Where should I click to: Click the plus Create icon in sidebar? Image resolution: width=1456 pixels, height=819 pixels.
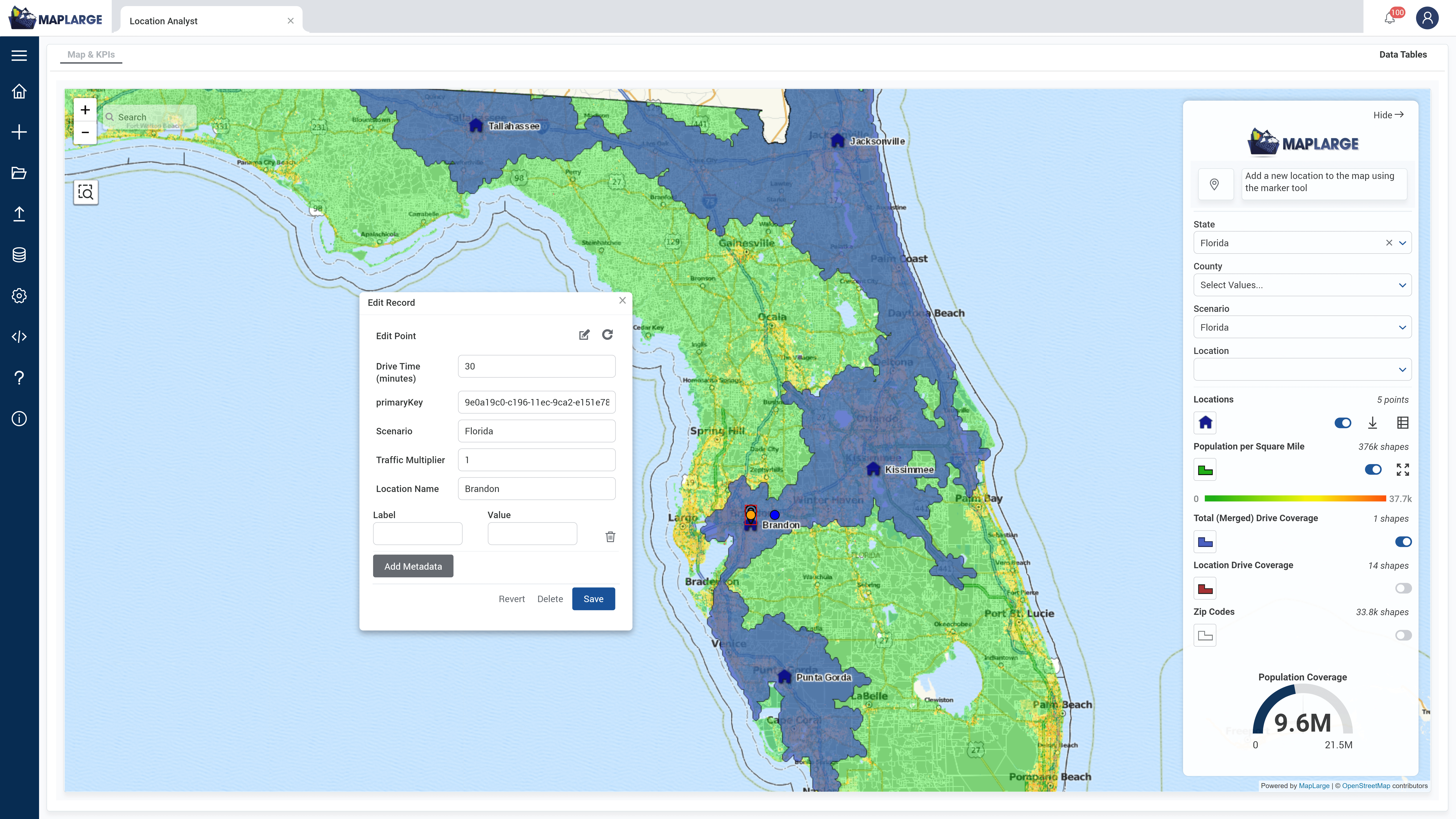19,132
